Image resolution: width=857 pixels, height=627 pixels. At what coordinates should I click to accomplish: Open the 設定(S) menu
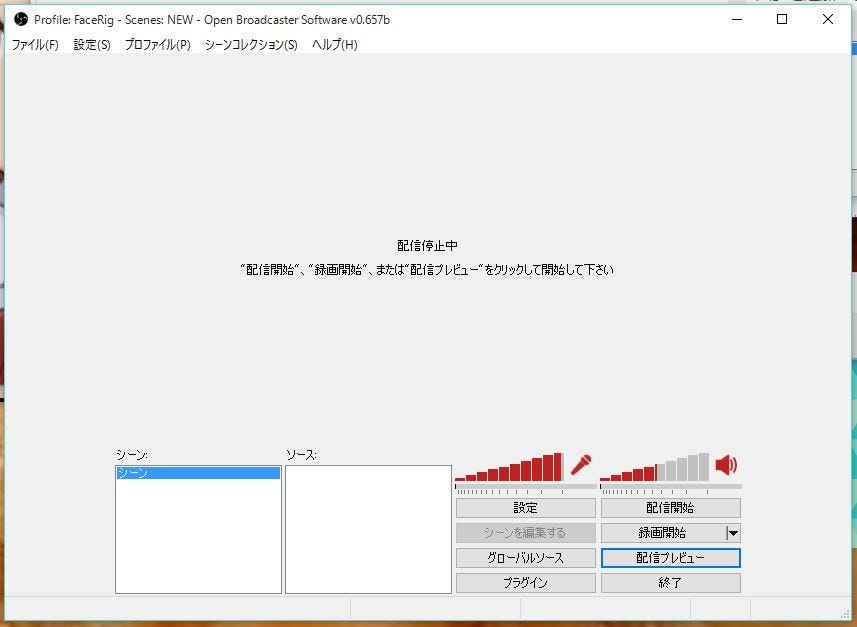tap(92, 45)
